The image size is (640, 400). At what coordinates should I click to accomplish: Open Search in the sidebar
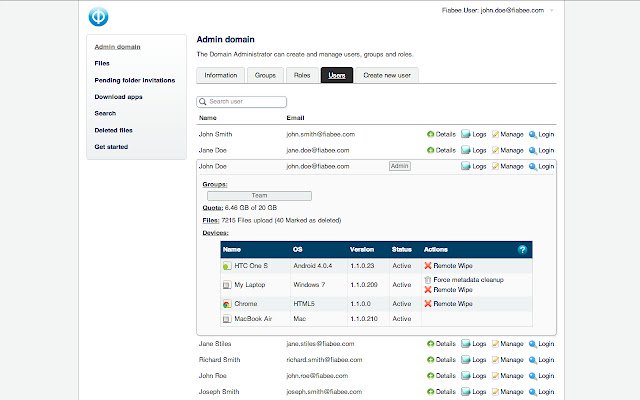pos(105,113)
